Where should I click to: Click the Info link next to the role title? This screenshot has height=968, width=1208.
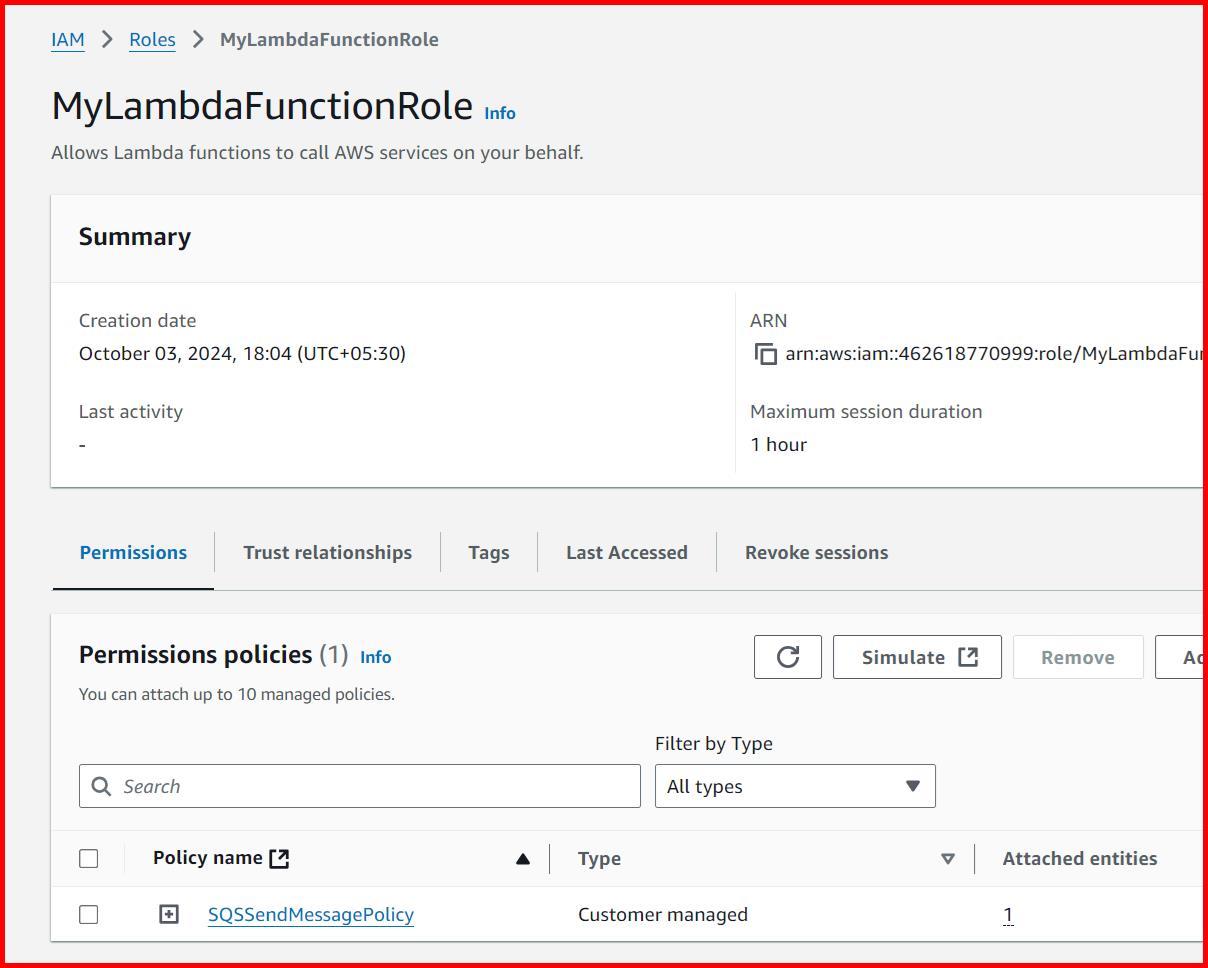click(500, 113)
